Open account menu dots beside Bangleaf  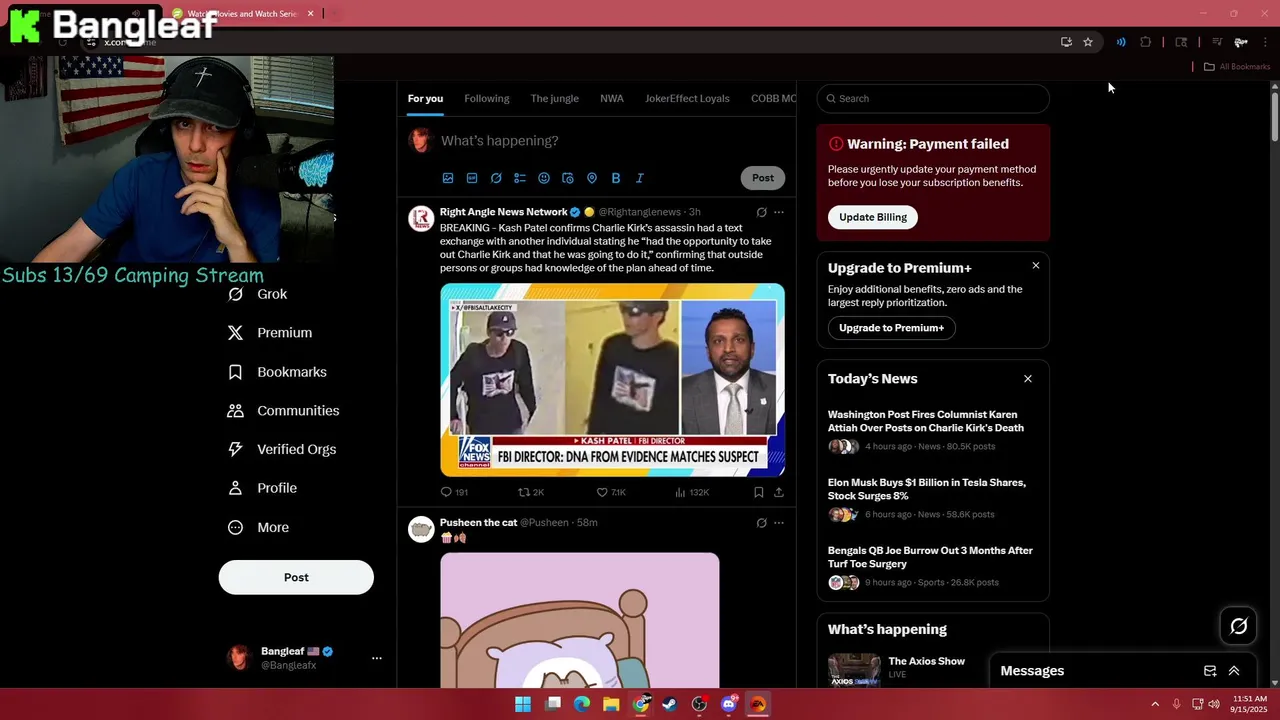pos(377,658)
